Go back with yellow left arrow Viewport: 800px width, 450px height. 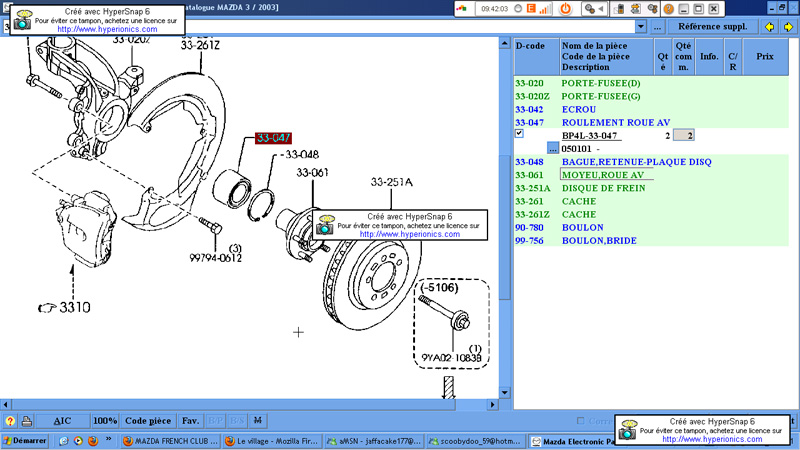[769, 27]
